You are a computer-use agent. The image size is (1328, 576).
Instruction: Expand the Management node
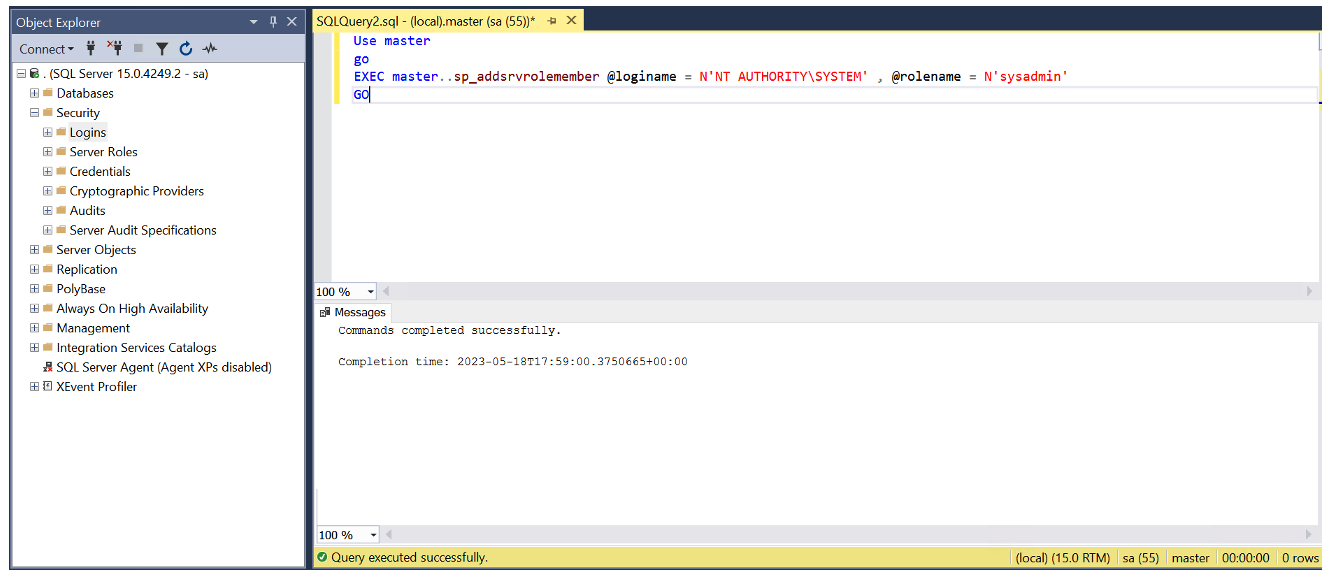[x=34, y=328]
